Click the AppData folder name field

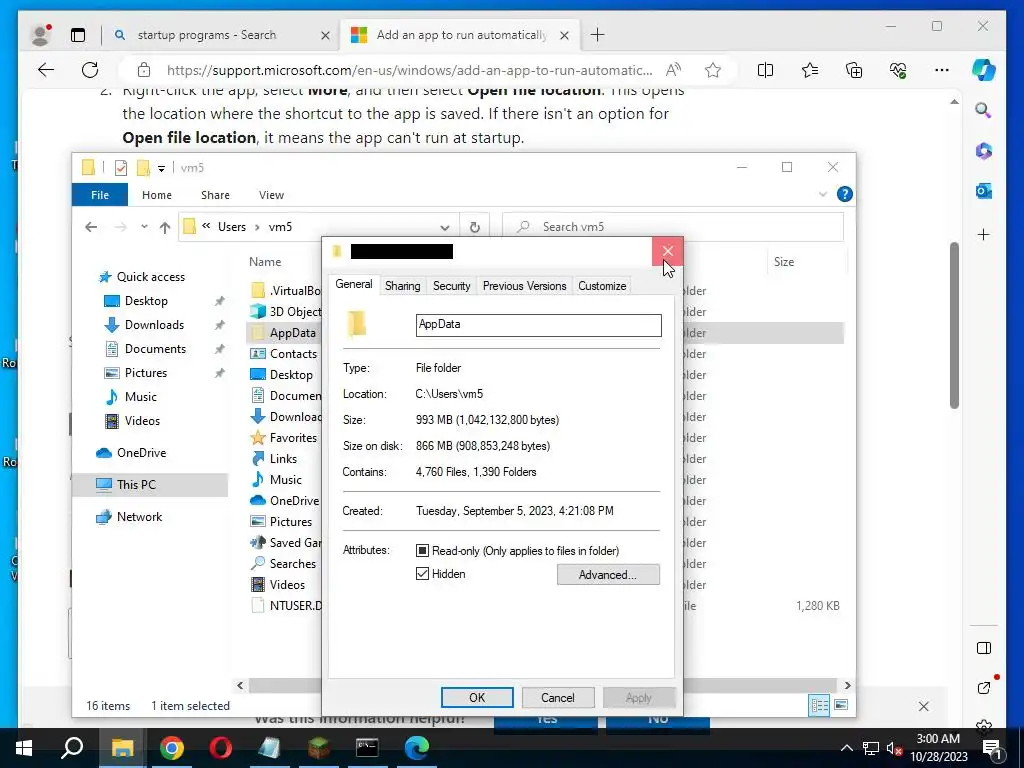pos(538,325)
